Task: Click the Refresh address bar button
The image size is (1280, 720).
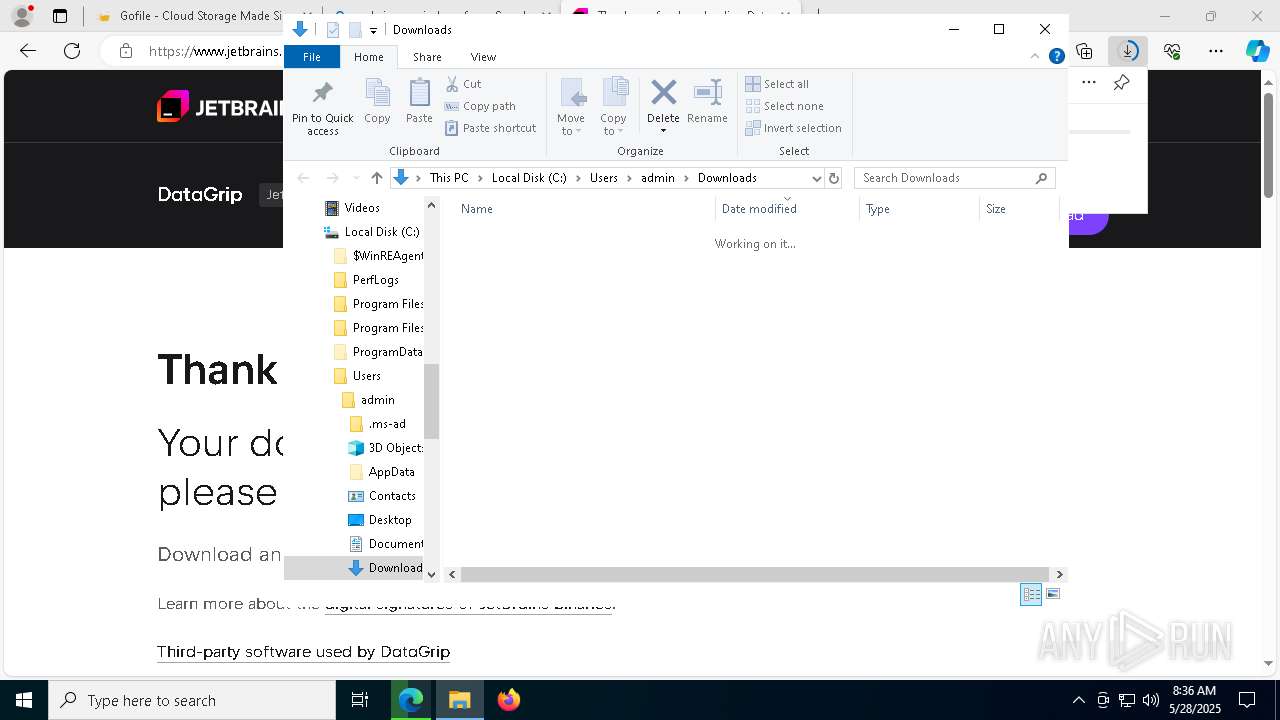Action: pos(834,178)
